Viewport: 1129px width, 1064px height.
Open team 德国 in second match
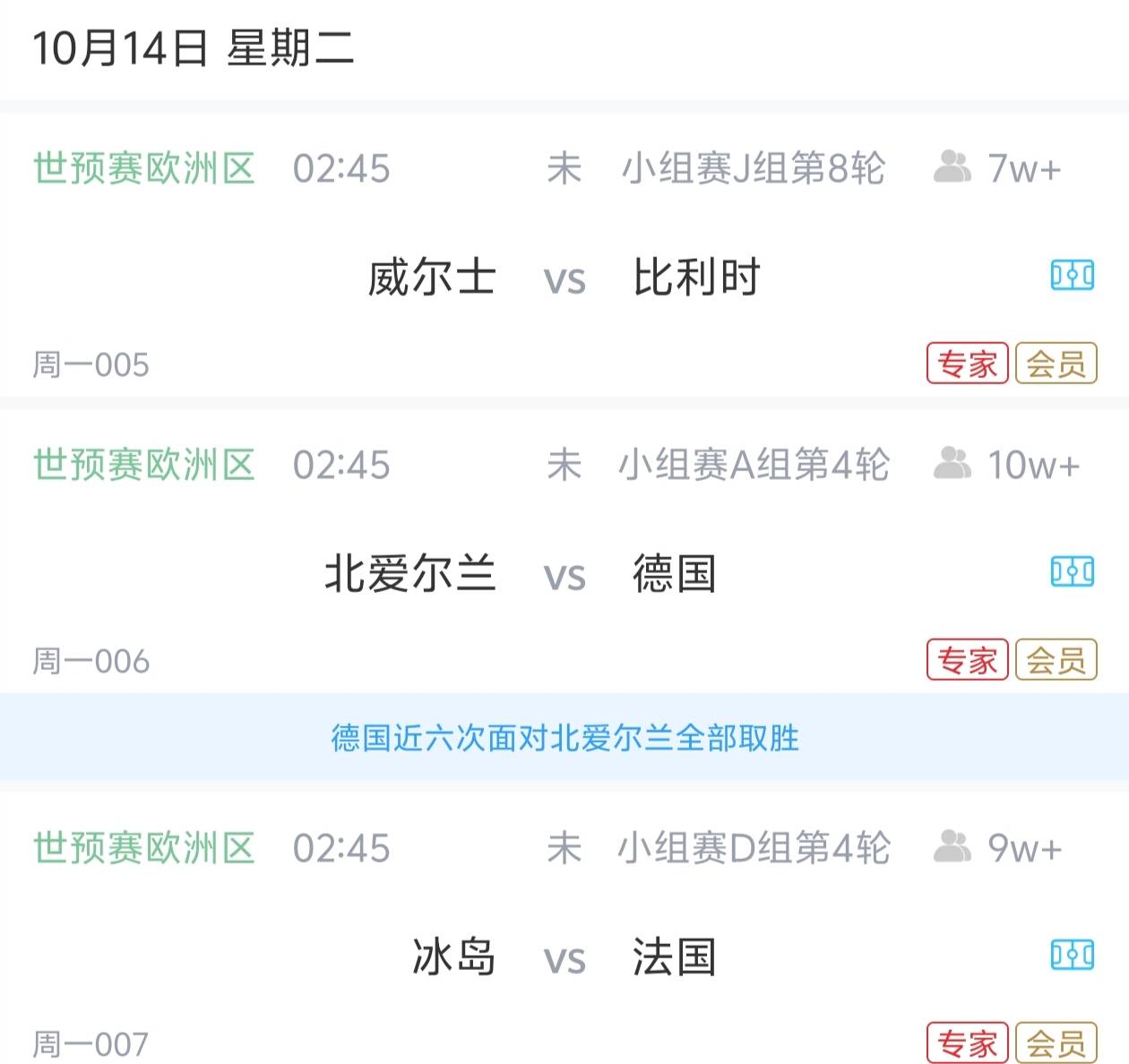[674, 573]
